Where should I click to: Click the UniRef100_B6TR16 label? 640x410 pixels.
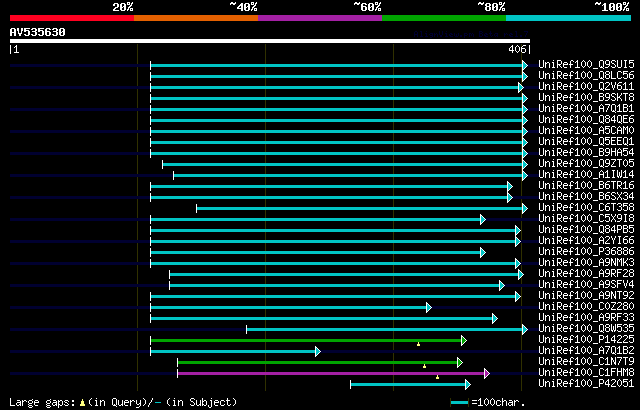click(x=586, y=186)
